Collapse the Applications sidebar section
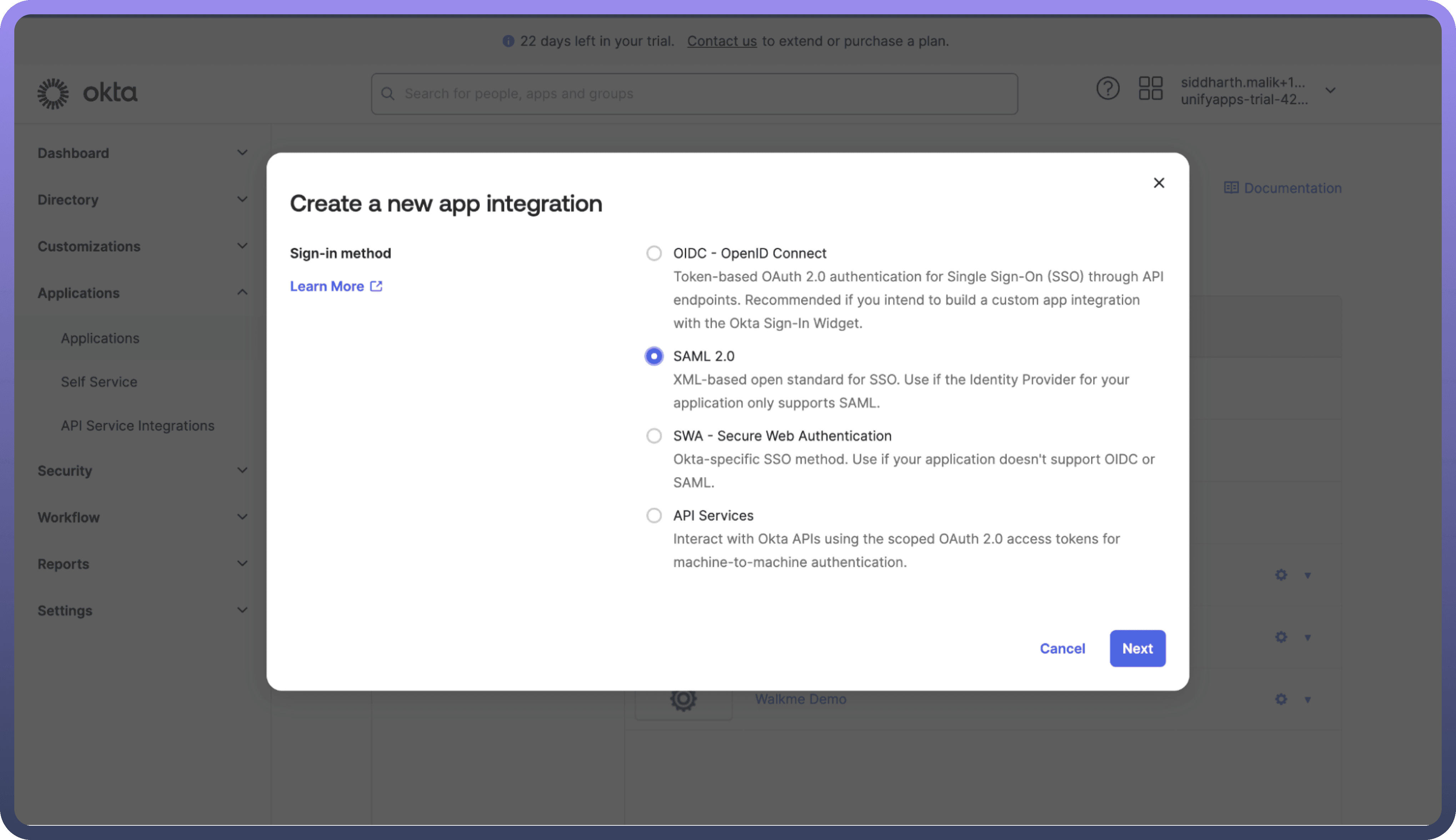The height and width of the screenshot is (840, 1456). (242, 292)
